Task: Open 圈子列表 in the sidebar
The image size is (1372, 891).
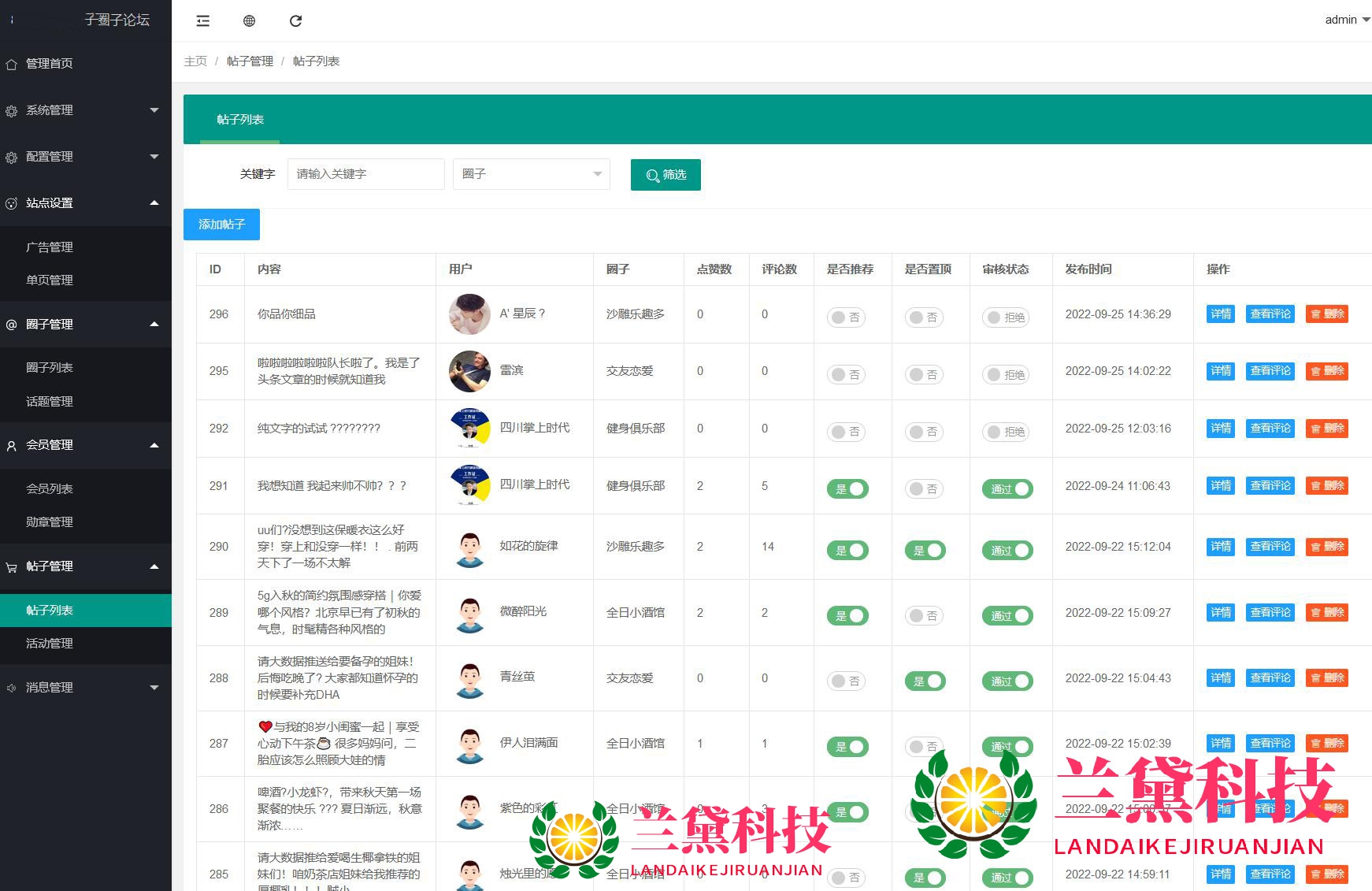Action: (x=50, y=368)
